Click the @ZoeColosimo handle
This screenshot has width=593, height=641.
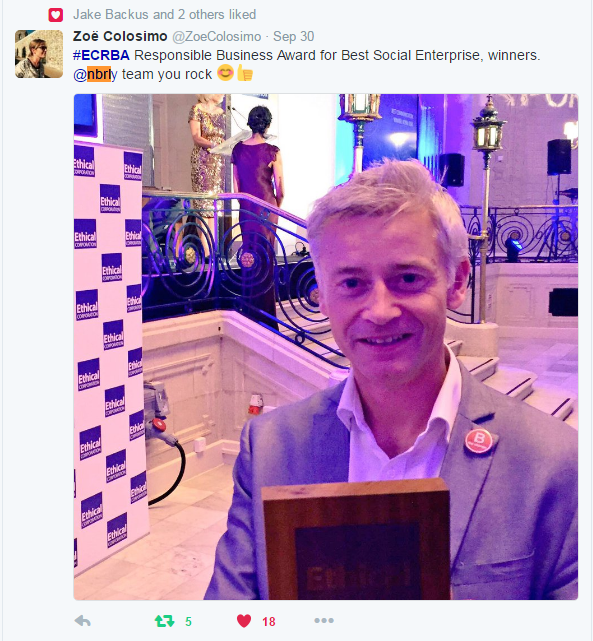217,37
